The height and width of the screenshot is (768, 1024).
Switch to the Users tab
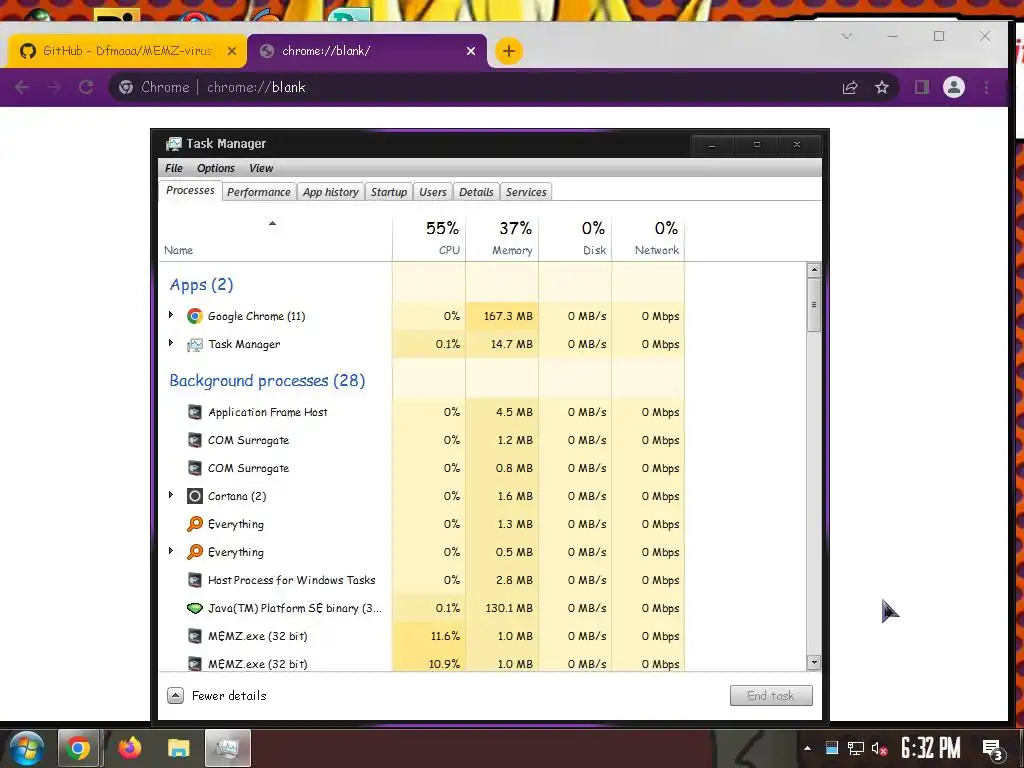pos(432,192)
